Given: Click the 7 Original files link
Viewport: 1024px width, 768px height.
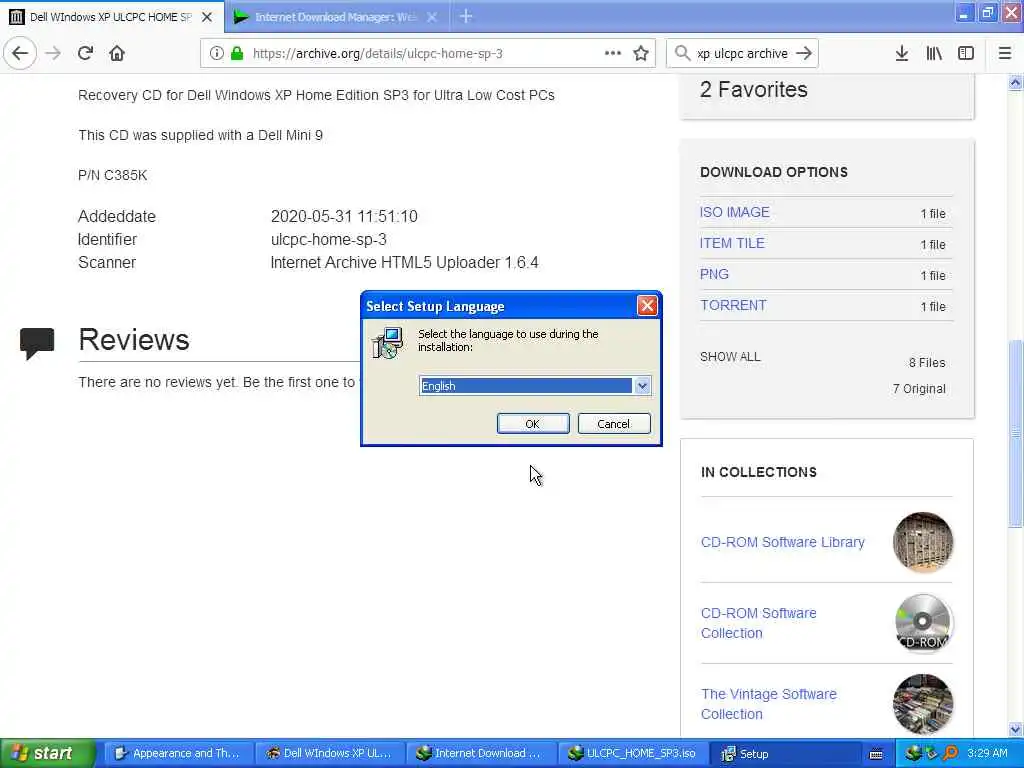Looking at the screenshot, I should pos(919,389).
